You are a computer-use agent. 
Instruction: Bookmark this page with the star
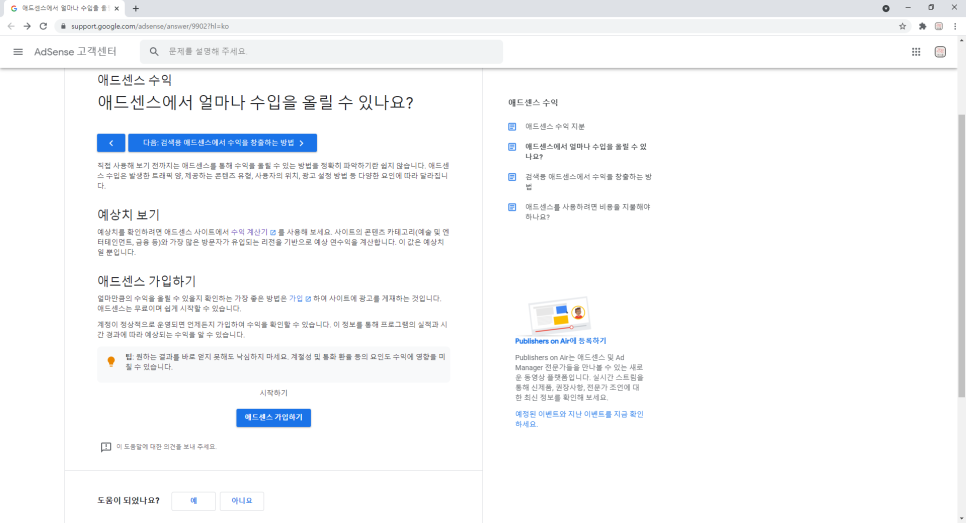pyautogui.click(x=903, y=26)
